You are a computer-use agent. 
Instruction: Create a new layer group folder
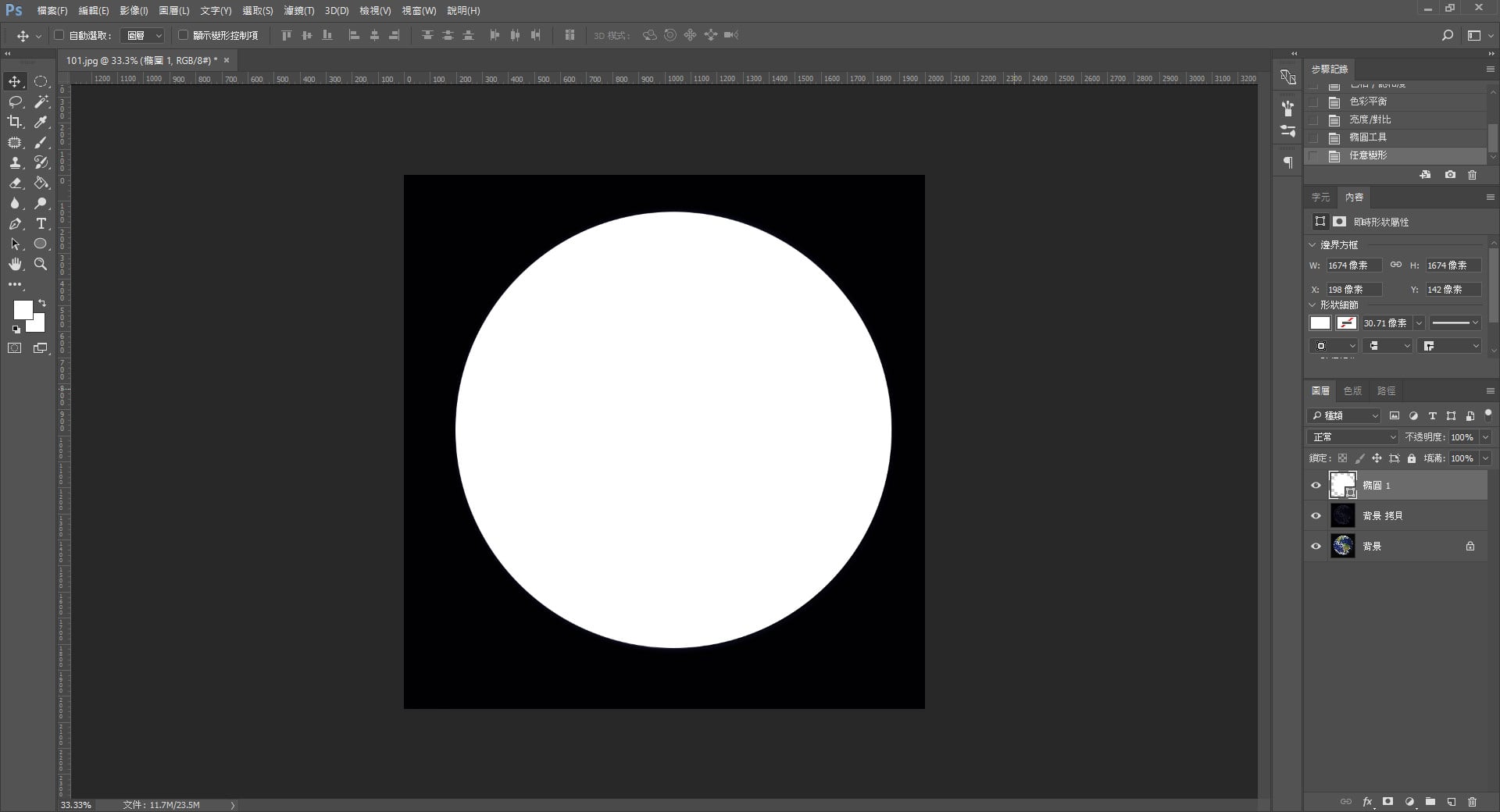point(1430,802)
